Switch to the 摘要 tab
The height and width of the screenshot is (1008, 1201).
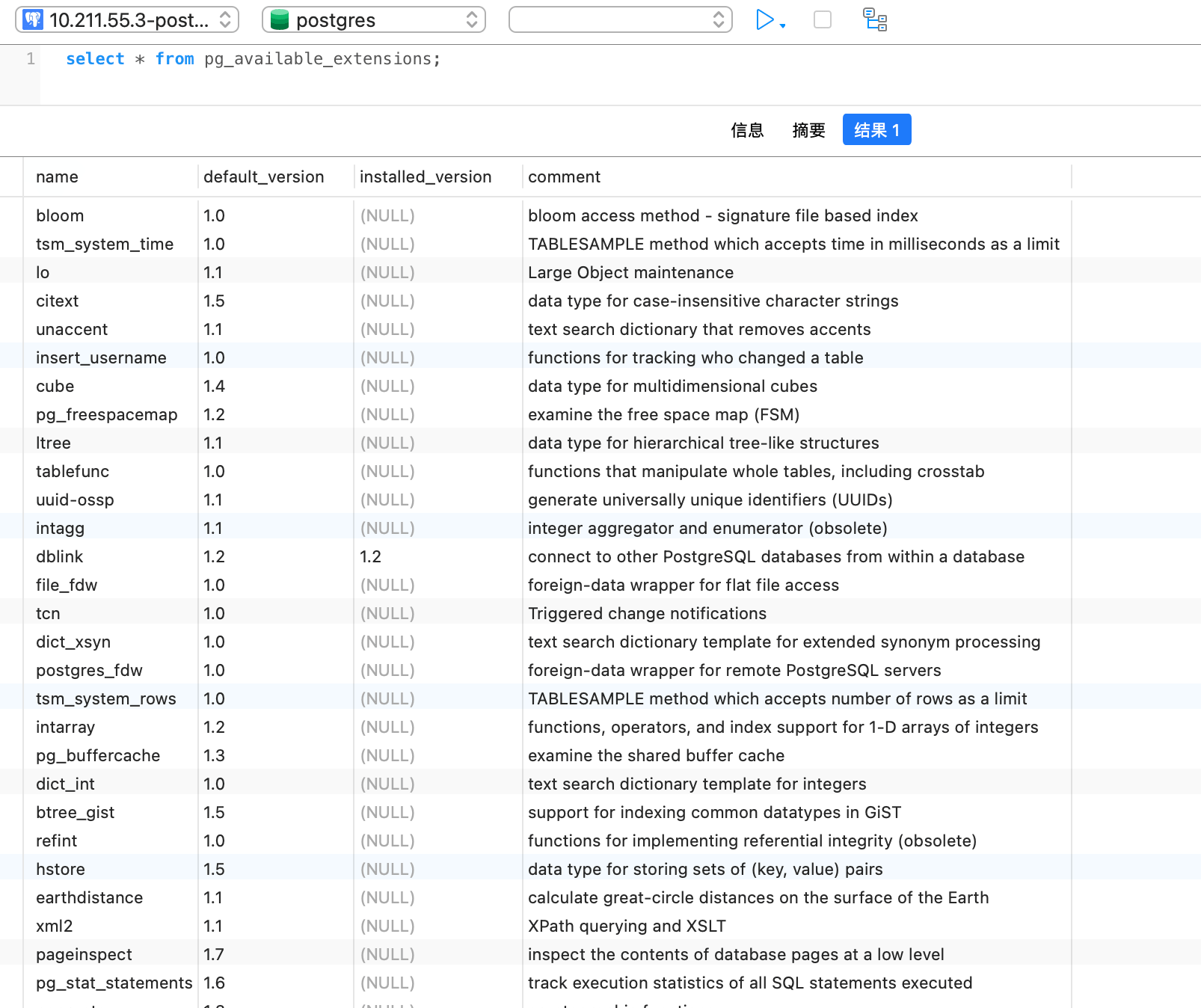(808, 130)
